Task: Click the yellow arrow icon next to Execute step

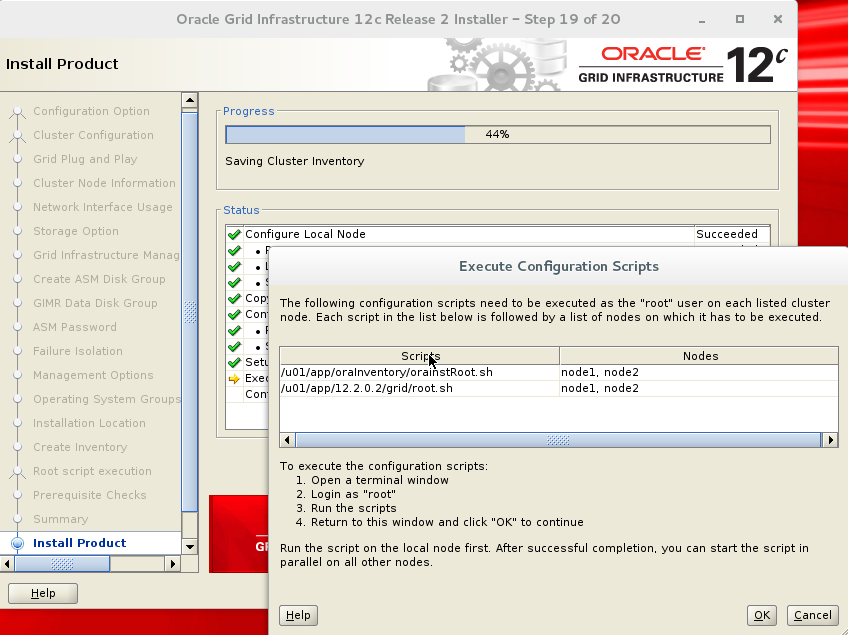Action: click(233, 378)
